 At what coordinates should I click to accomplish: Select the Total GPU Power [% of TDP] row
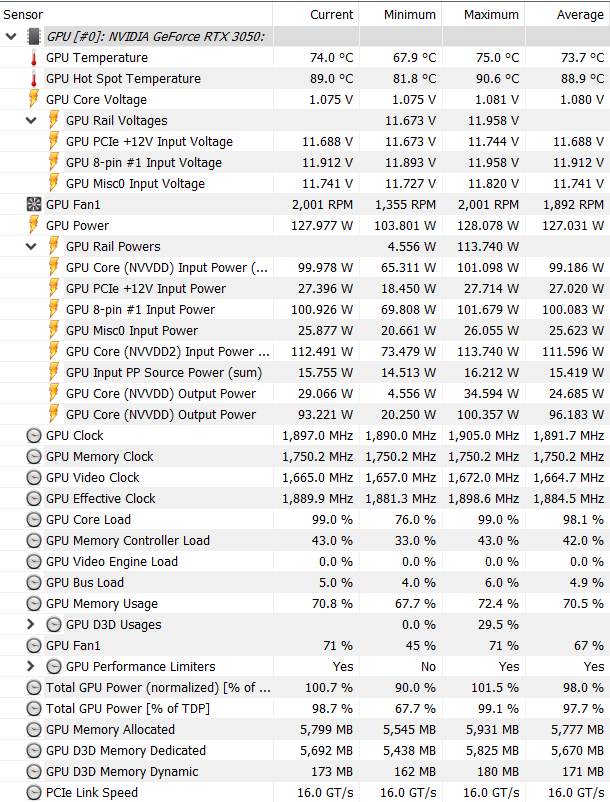click(x=305, y=708)
